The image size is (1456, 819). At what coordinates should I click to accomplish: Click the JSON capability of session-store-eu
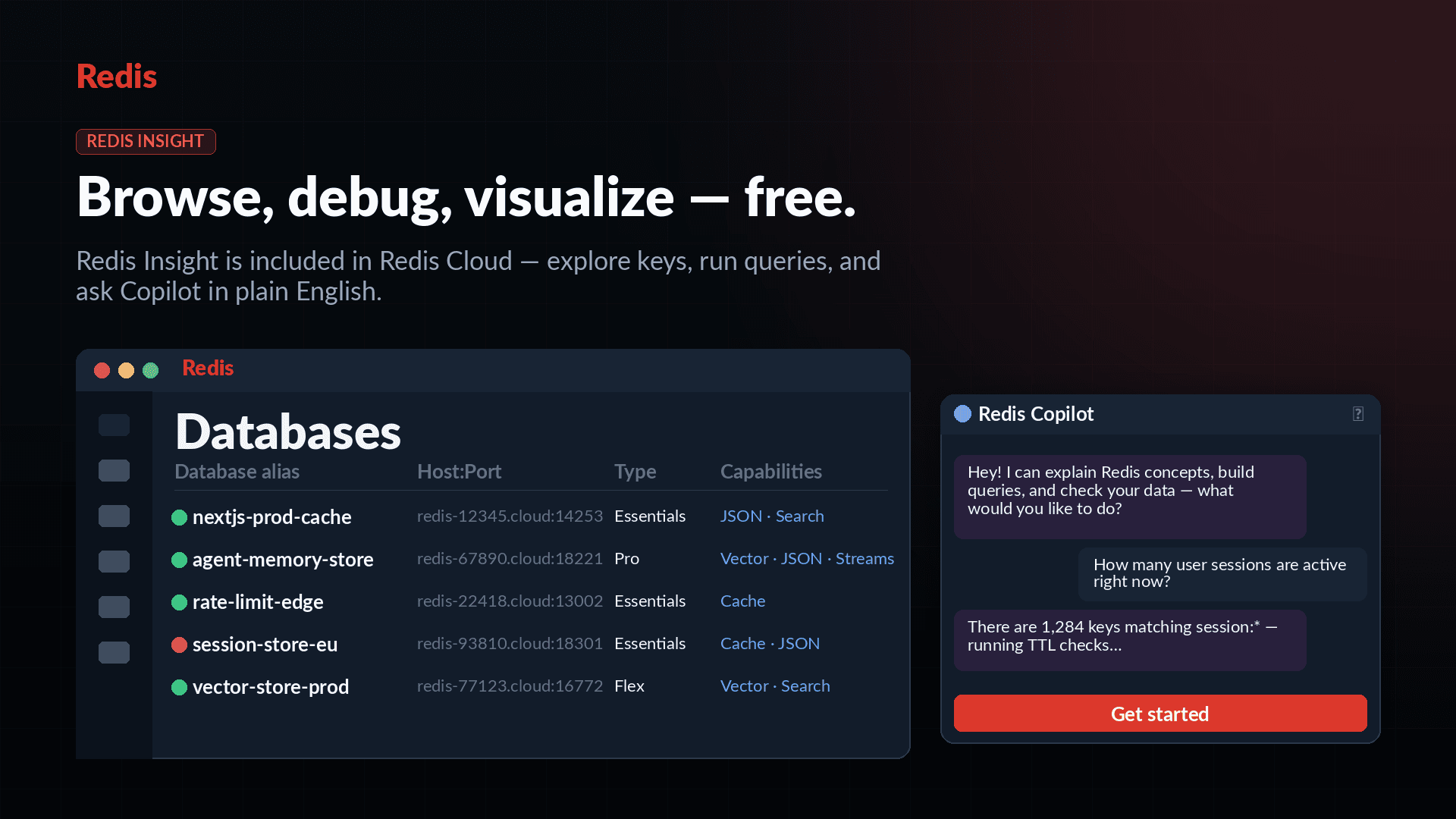point(799,644)
